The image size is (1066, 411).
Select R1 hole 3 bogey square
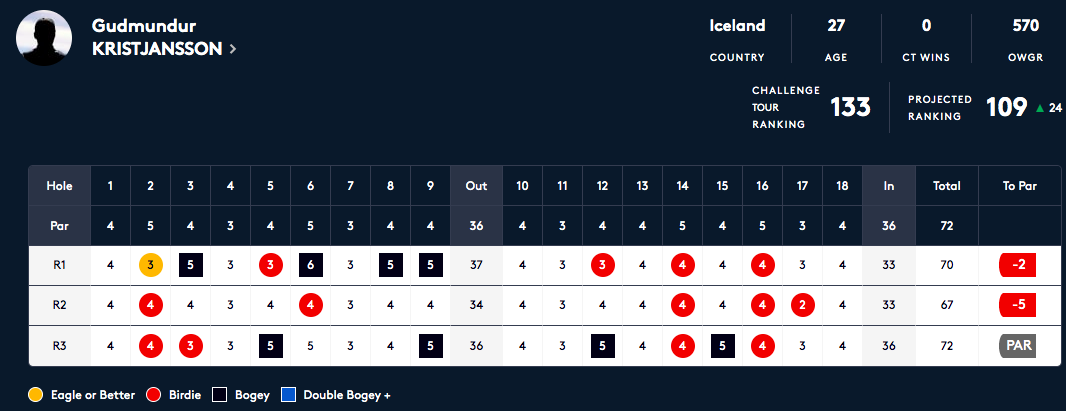[190, 265]
